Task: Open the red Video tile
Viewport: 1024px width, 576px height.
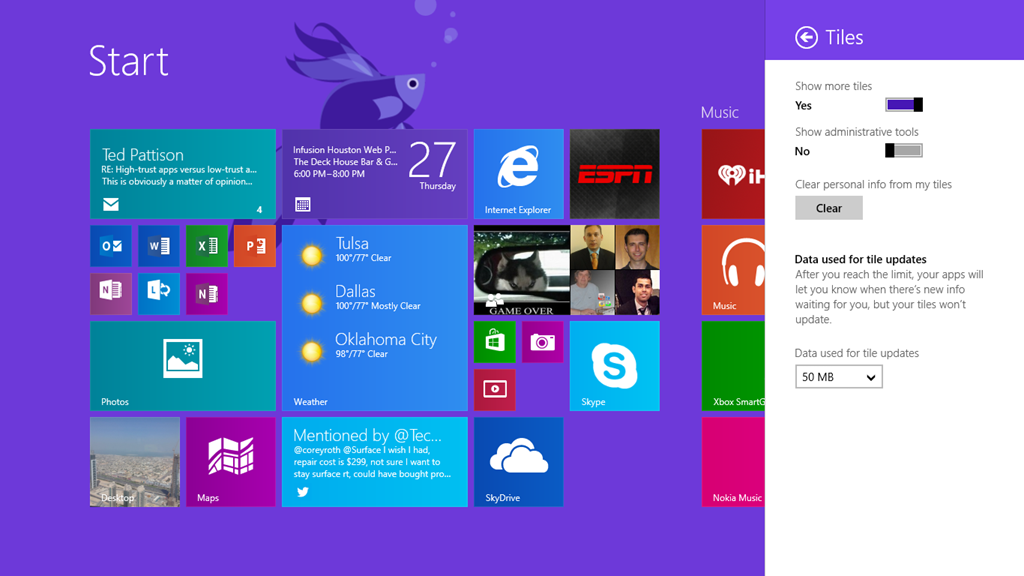Action: click(494, 390)
